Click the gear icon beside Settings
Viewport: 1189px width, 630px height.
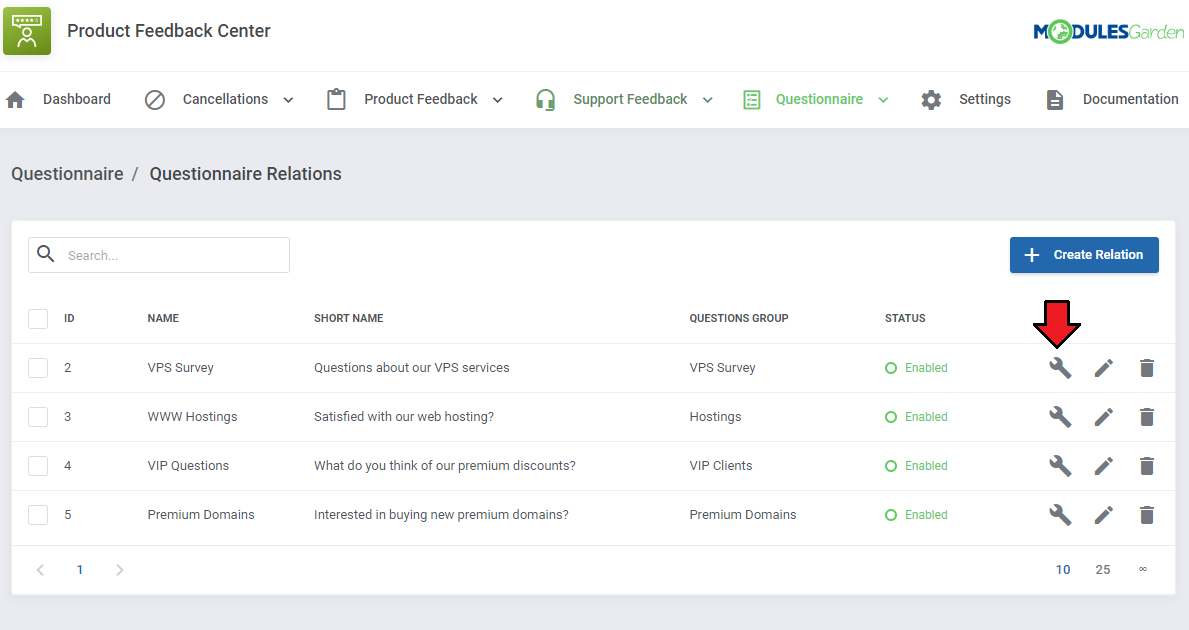[x=931, y=99]
